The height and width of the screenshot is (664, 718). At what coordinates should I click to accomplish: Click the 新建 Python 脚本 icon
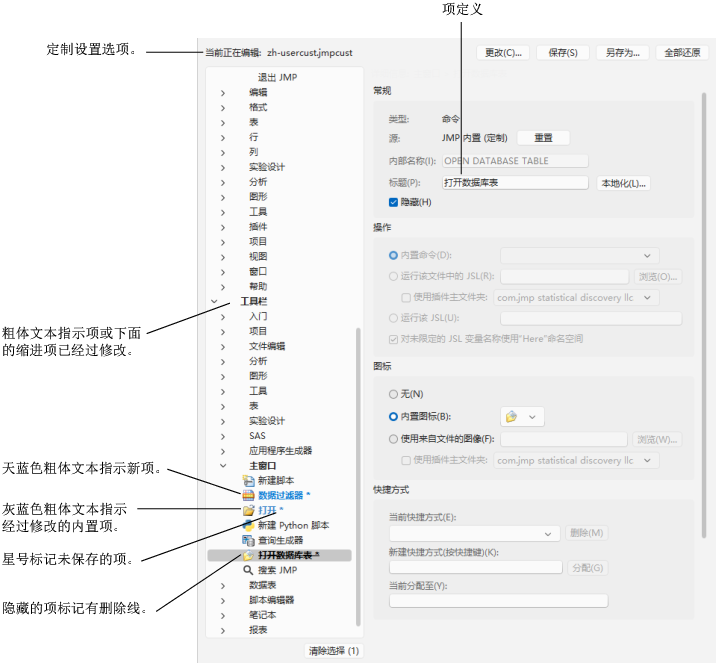[248, 526]
